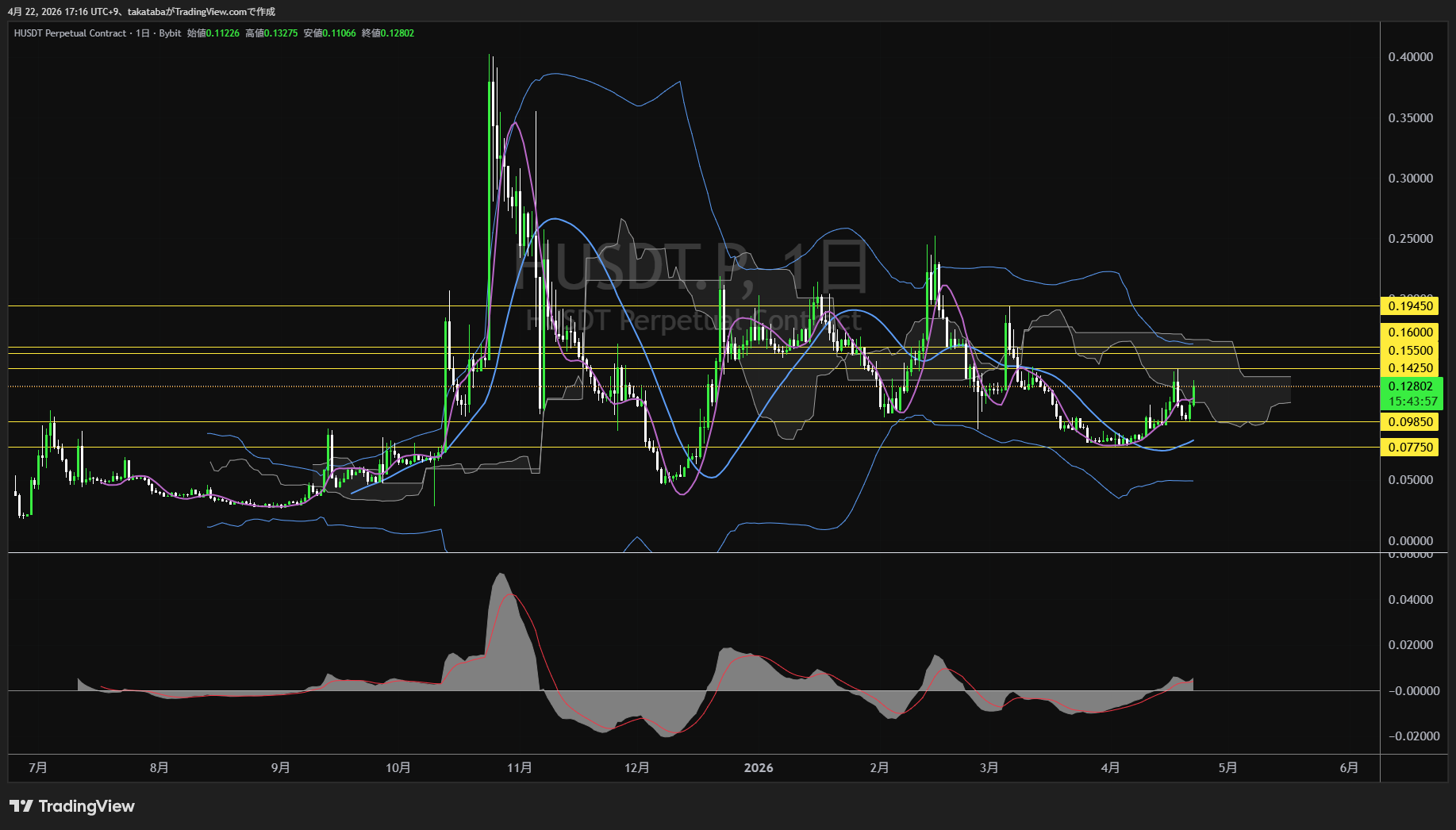Click the 4月 label on time axis
This screenshot has width=1456, height=830.
(x=1110, y=767)
